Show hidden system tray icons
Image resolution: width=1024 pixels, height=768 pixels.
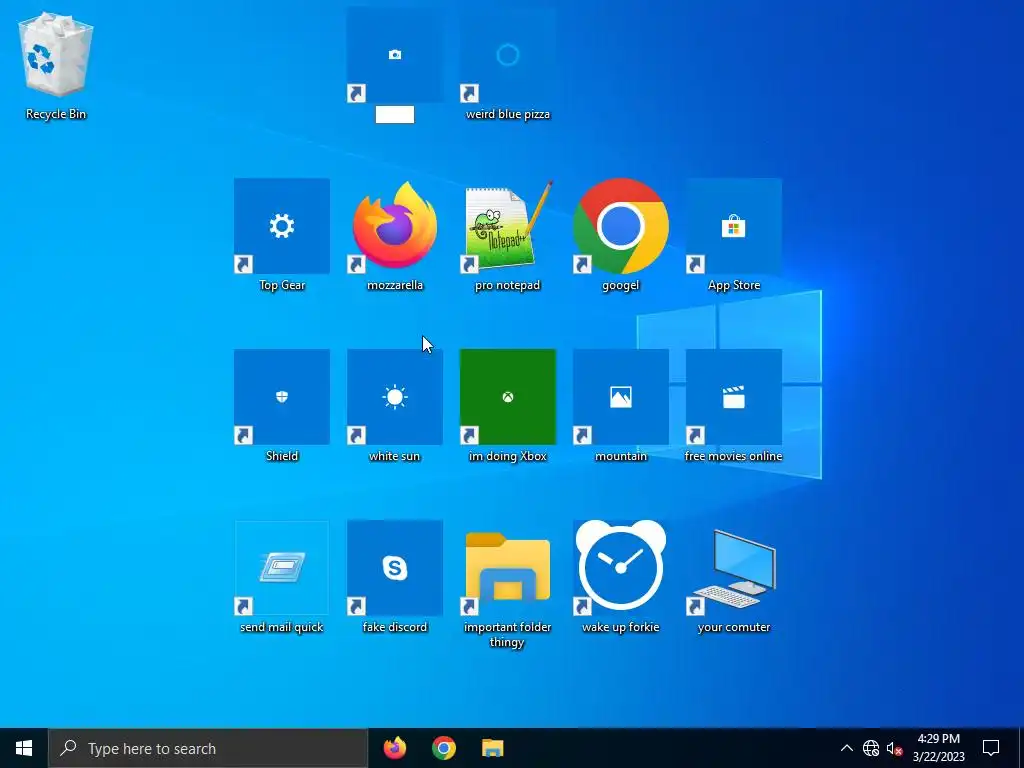[x=846, y=748]
